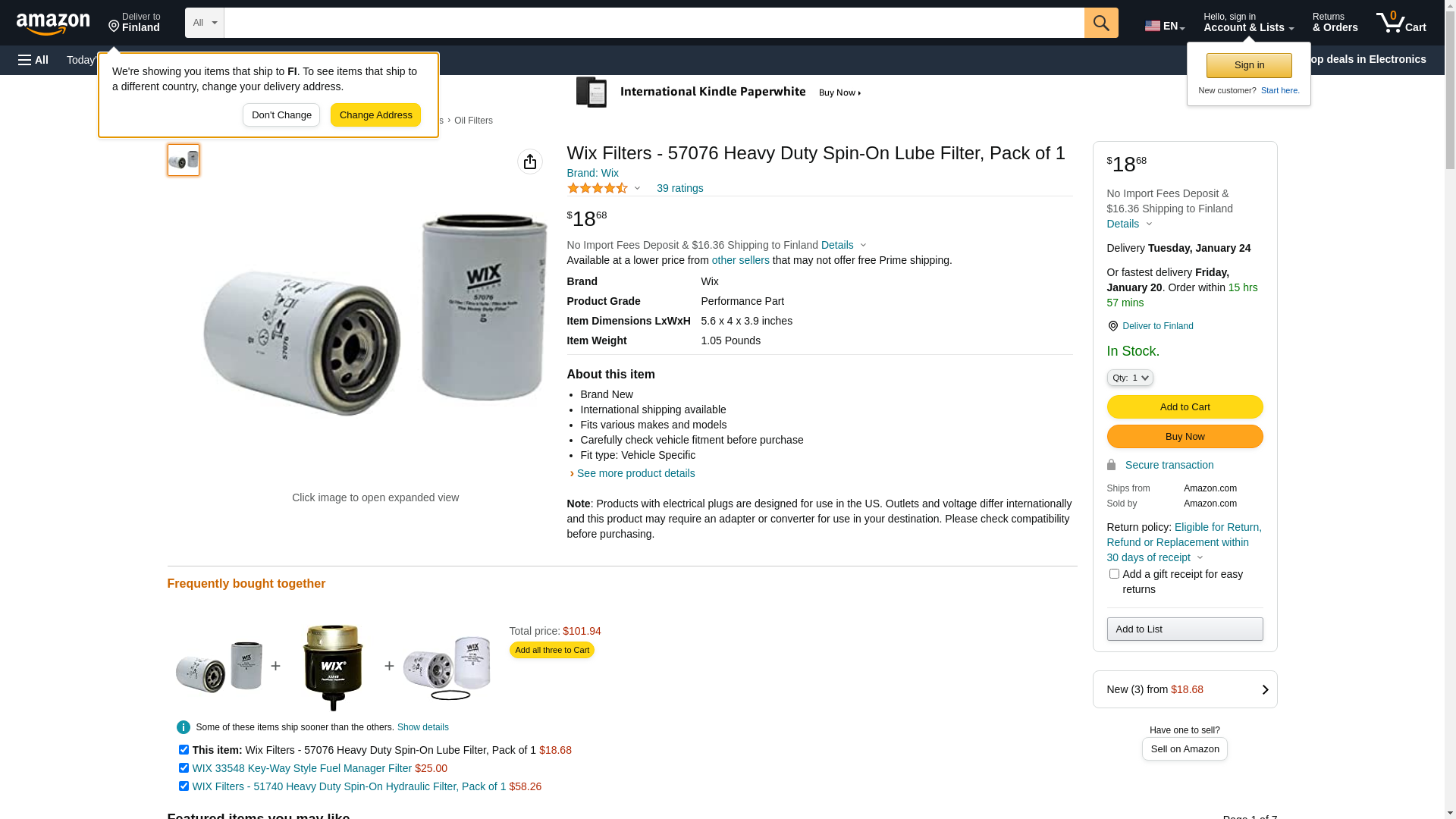Expand the EN language selector
Image resolution: width=1456 pixels, height=819 pixels.
click(x=1165, y=26)
